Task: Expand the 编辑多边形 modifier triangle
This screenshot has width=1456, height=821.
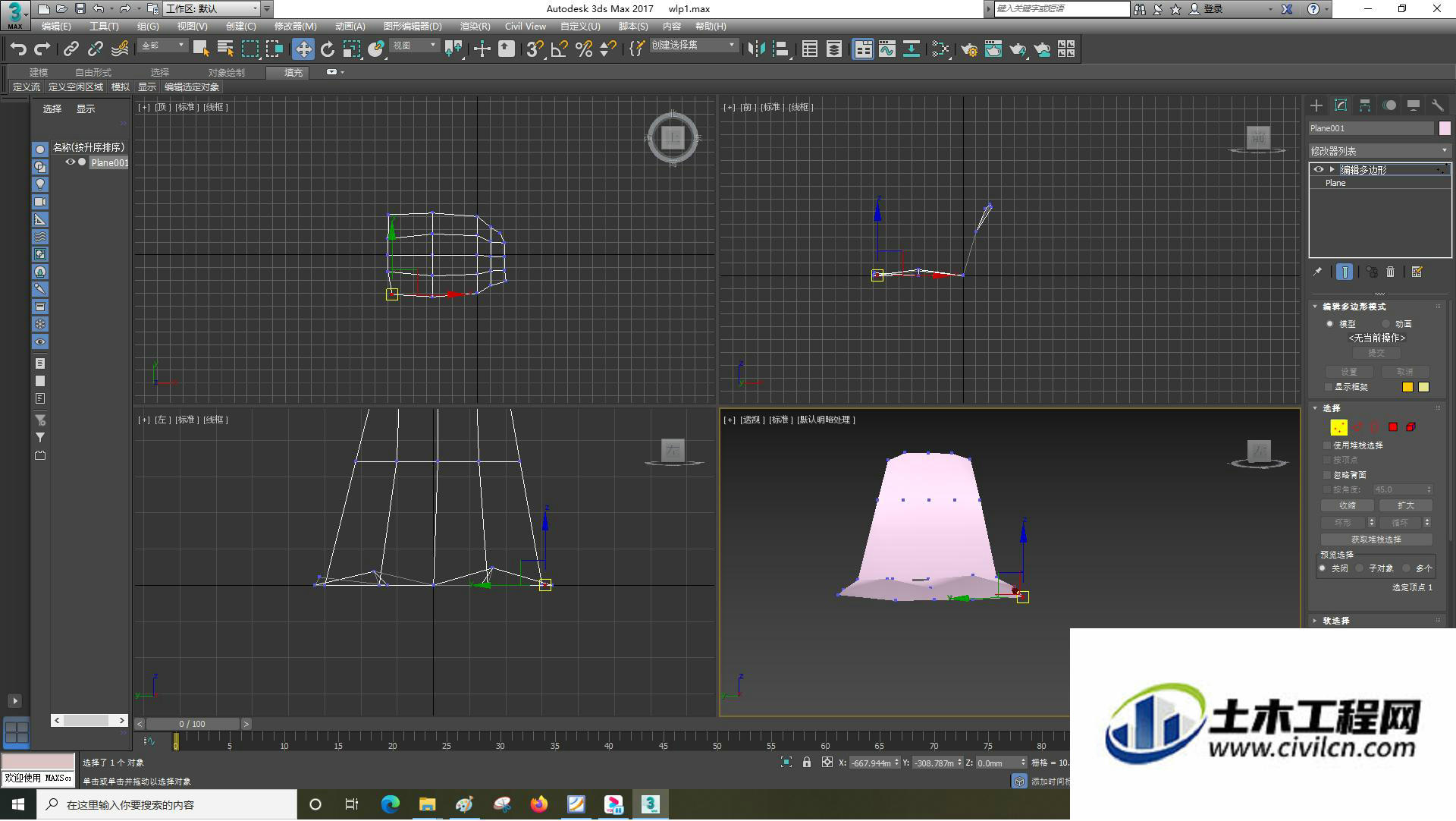Action: [x=1332, y=170]
